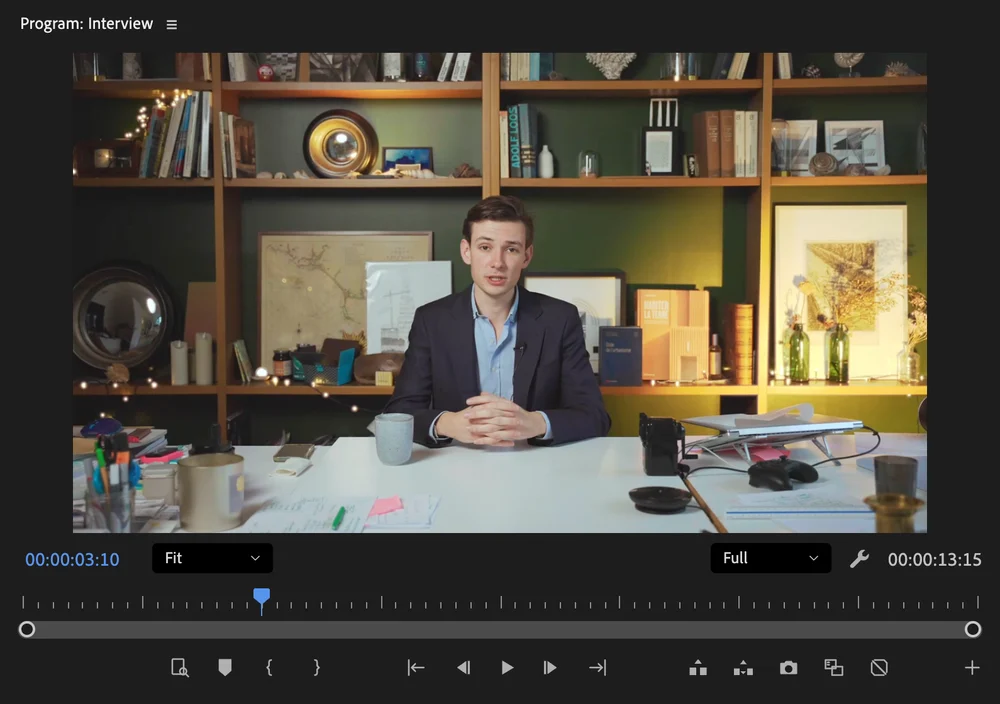Toggle Comparison View
This screenshot has height=704, width=1000.
pos(834,668)
